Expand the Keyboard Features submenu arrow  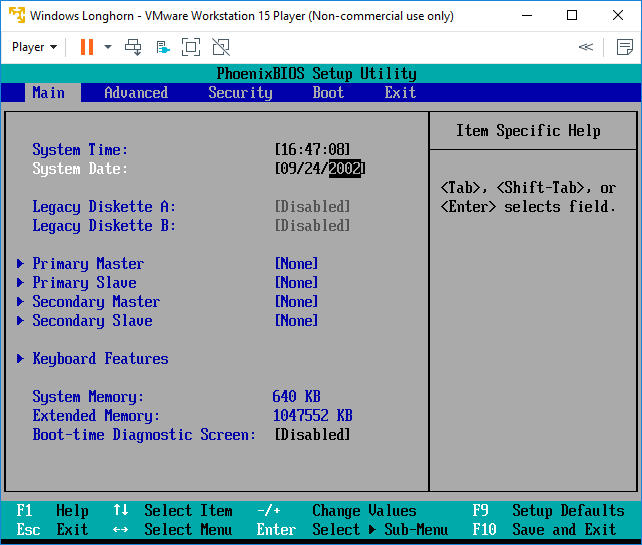point(20,358)
